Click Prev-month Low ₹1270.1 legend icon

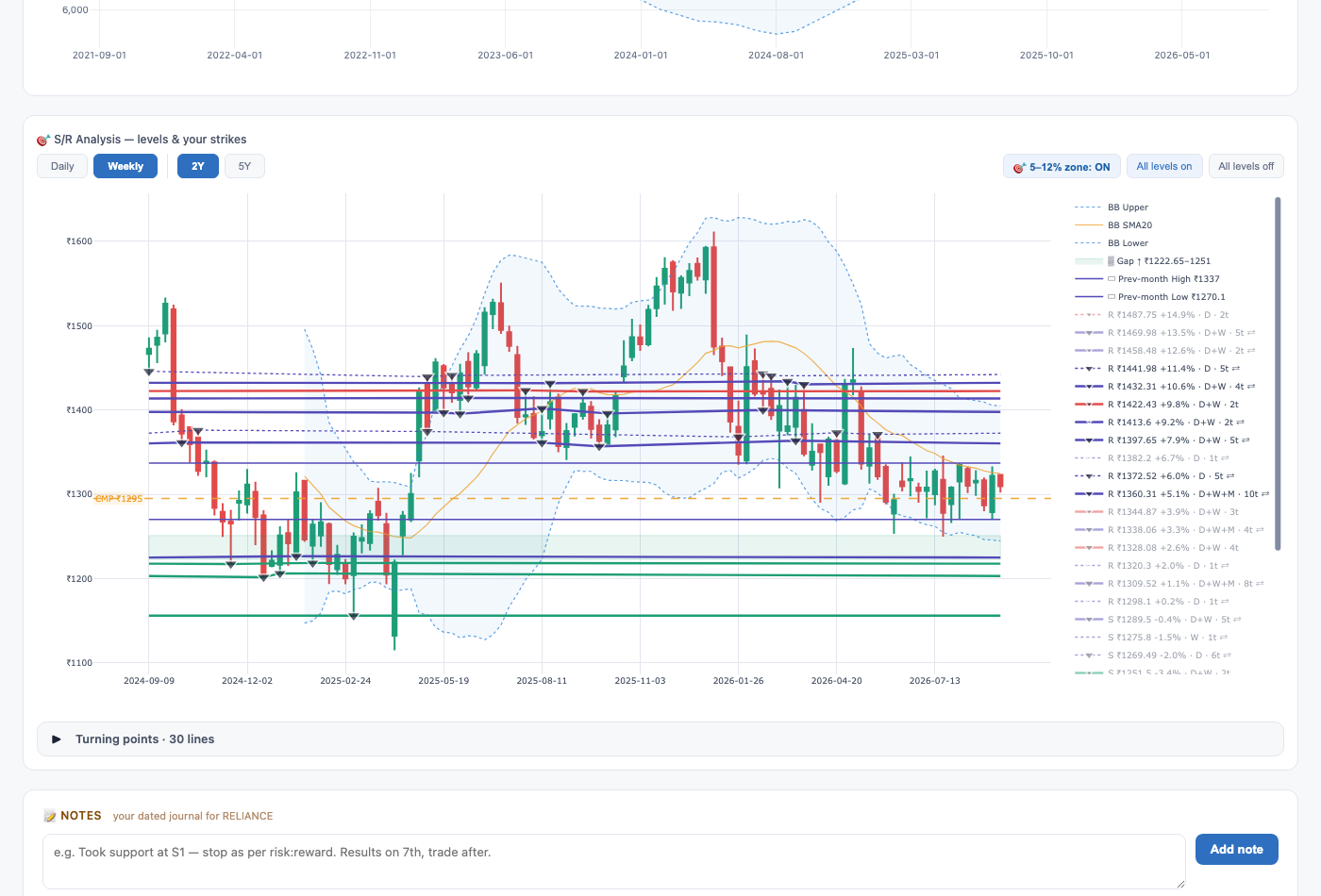[1088, 297]
